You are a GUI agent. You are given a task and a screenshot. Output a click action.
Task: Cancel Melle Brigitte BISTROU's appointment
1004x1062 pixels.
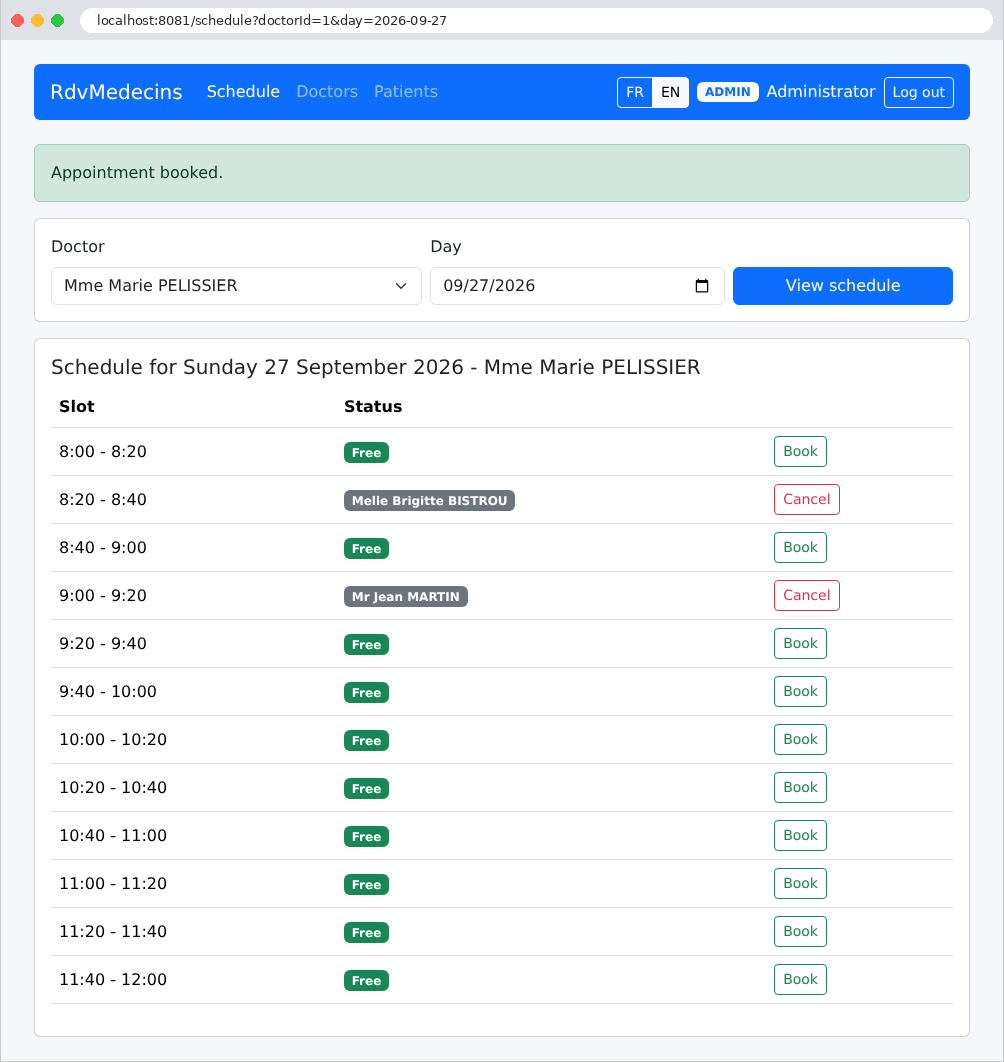pos(807,500)
